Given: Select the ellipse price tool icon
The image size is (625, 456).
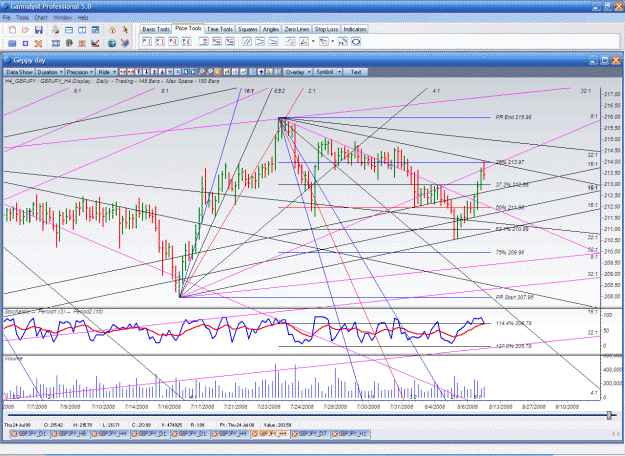Looking at the screenshot, I should 356,41.
